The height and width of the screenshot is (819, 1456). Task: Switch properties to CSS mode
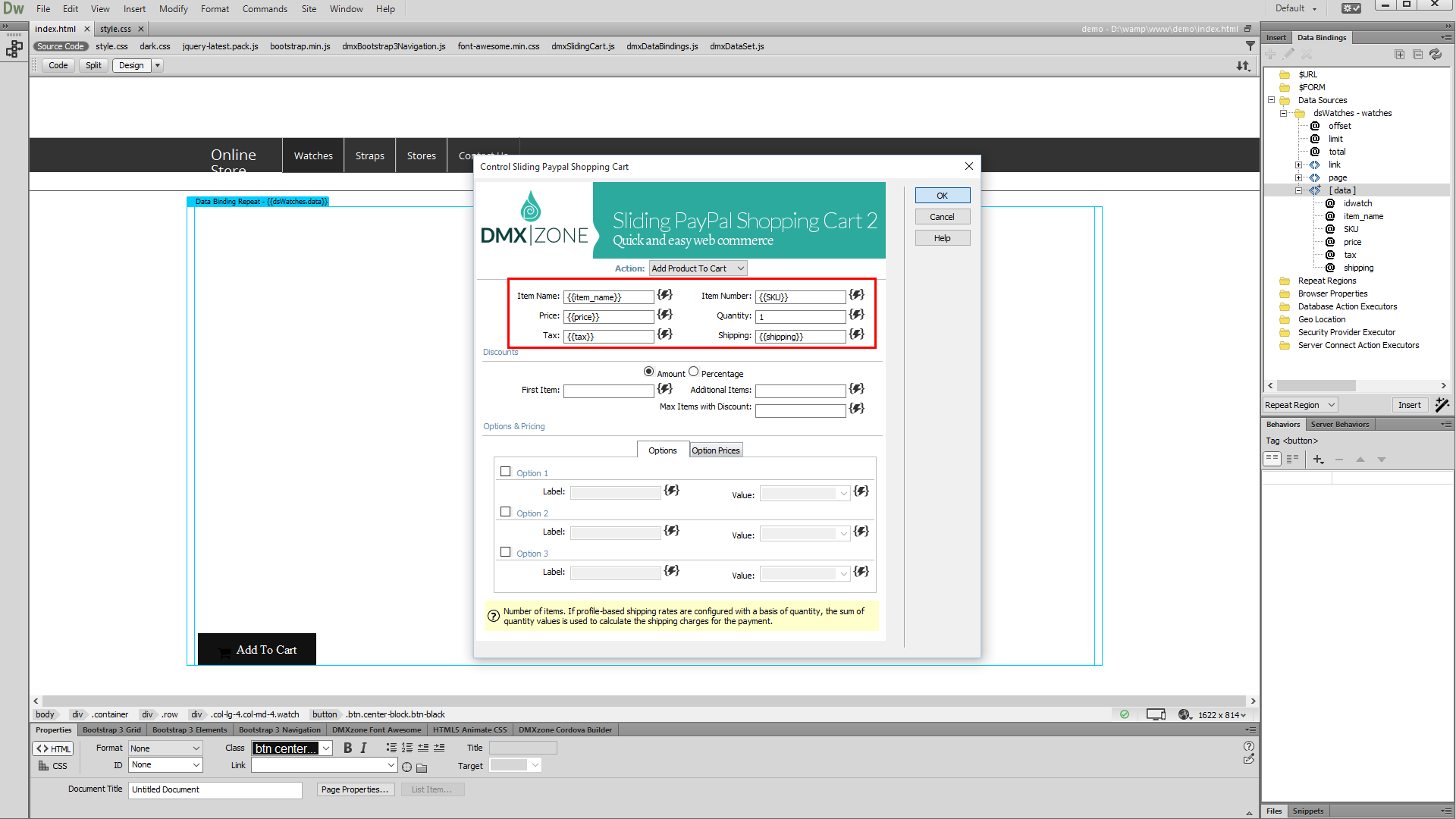click(53, 766)
